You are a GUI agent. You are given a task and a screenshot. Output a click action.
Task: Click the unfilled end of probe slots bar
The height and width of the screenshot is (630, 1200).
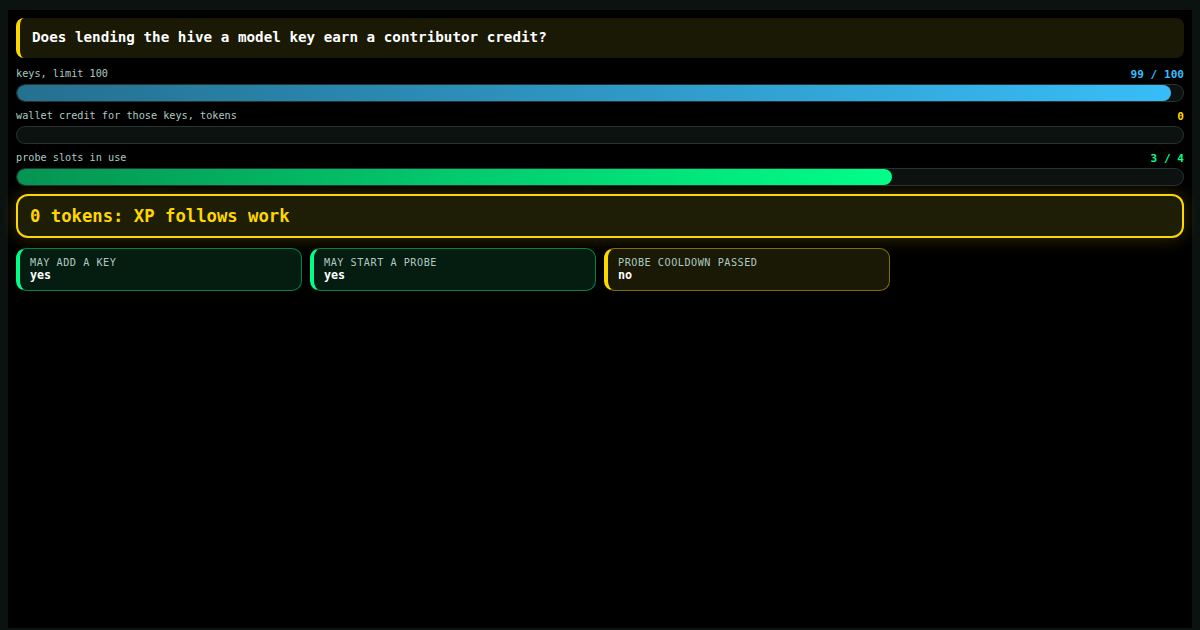1038,177
